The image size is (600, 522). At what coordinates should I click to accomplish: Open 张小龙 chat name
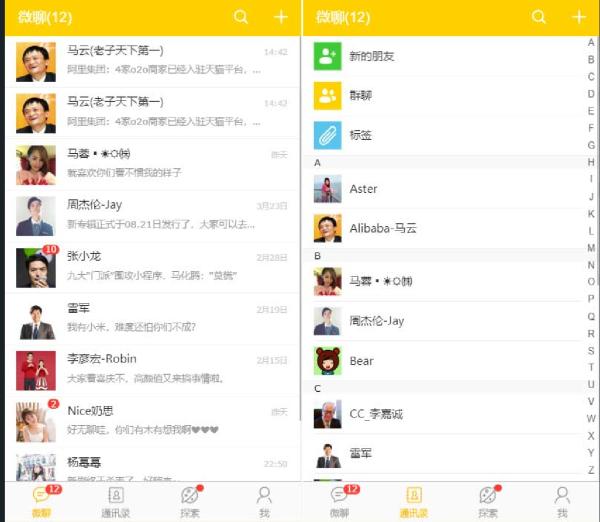coord(84,256)
